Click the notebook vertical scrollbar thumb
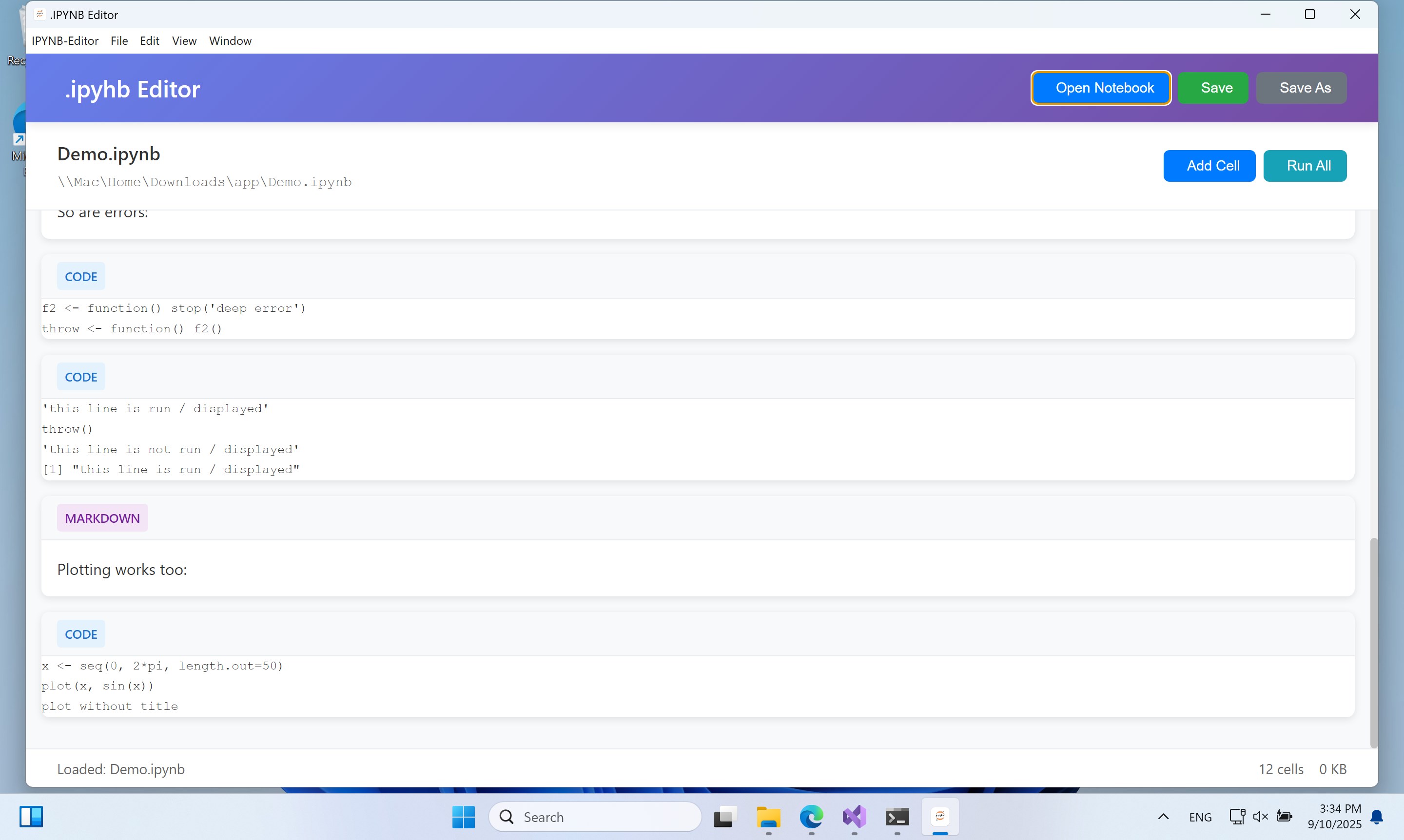 pos(1373,643)
